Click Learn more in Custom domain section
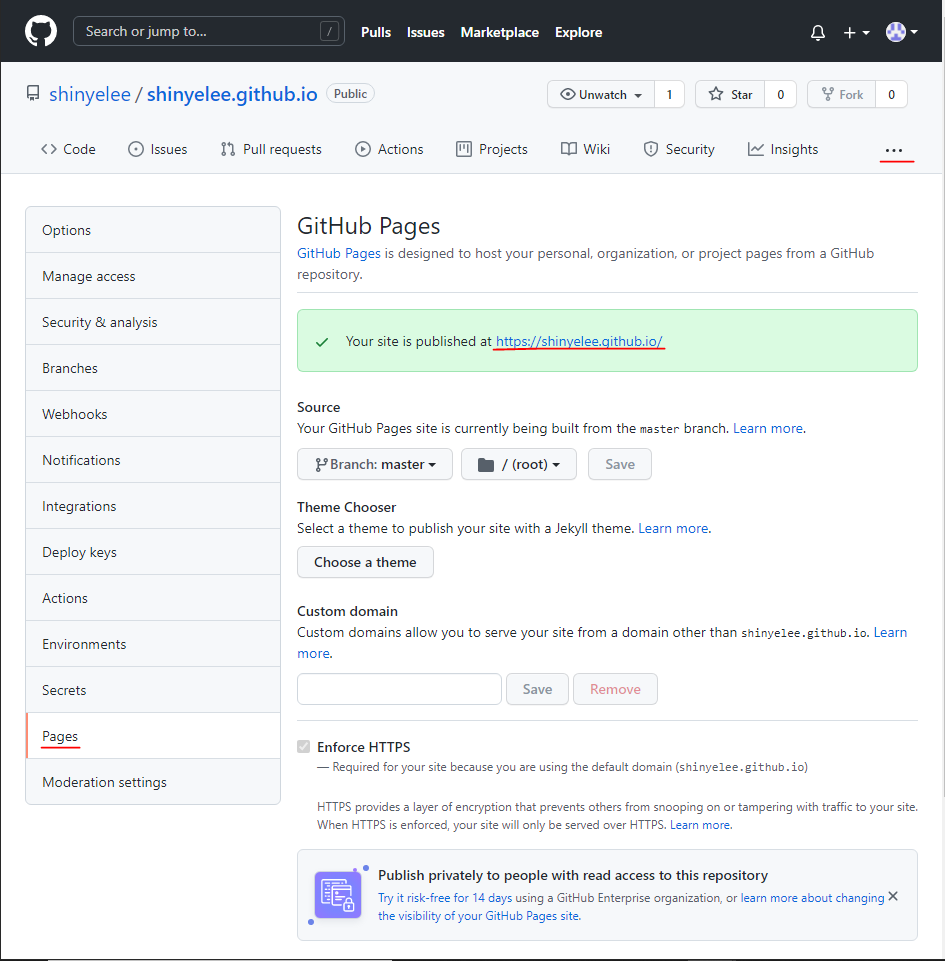The height and width of the screenshot is (961, 945). pos(890,632)
